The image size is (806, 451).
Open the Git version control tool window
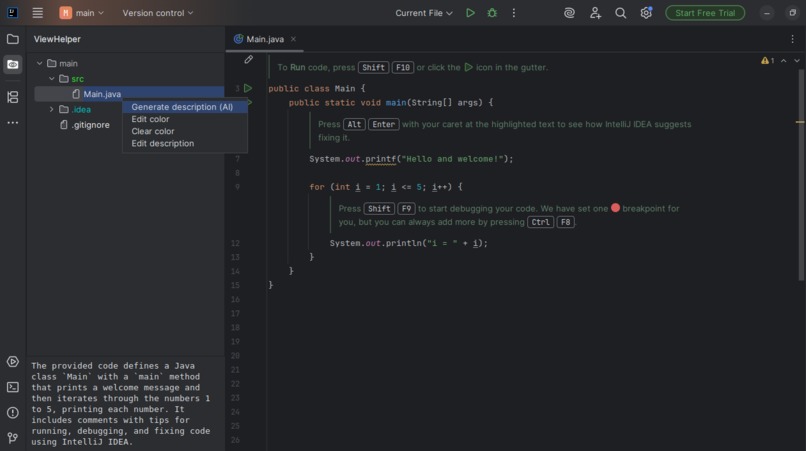13,438
